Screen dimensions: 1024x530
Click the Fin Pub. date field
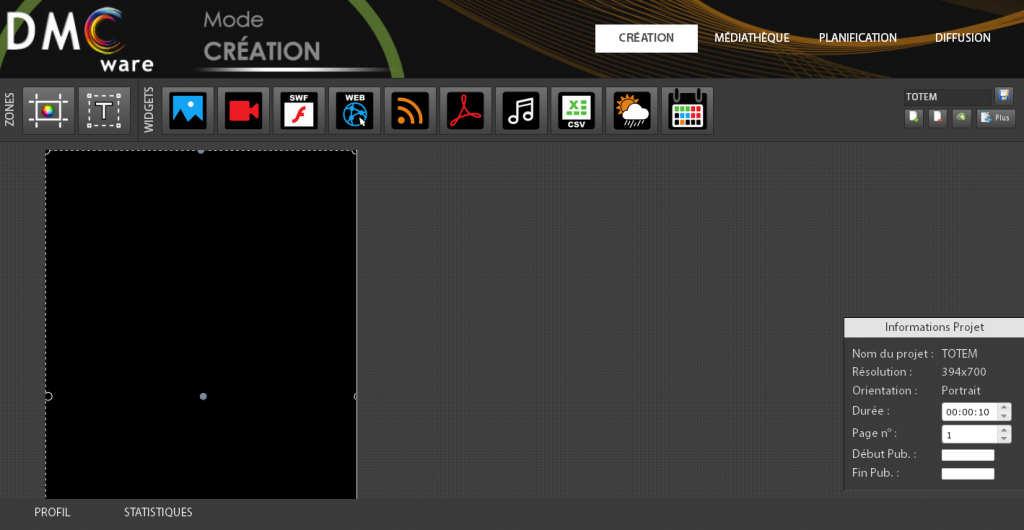(x=968, y=474)
